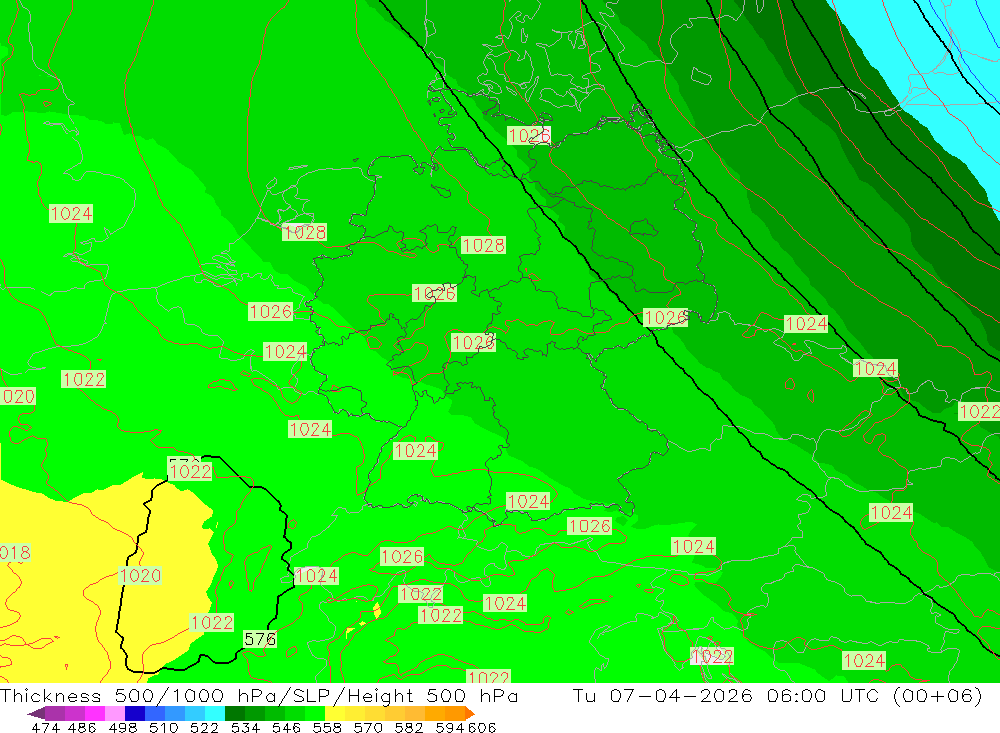1000x733 pixels.
Task: Pick the brightest lime green legend swatch
Action: pos(315,713)
